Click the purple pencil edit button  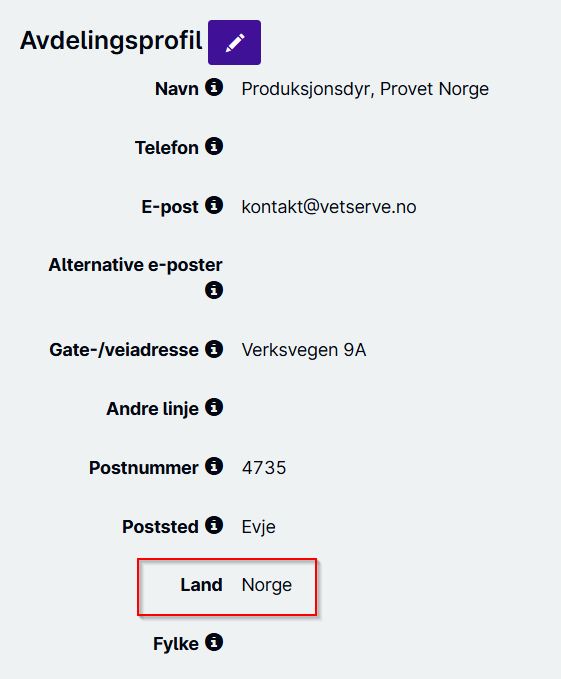click(234, 42)
